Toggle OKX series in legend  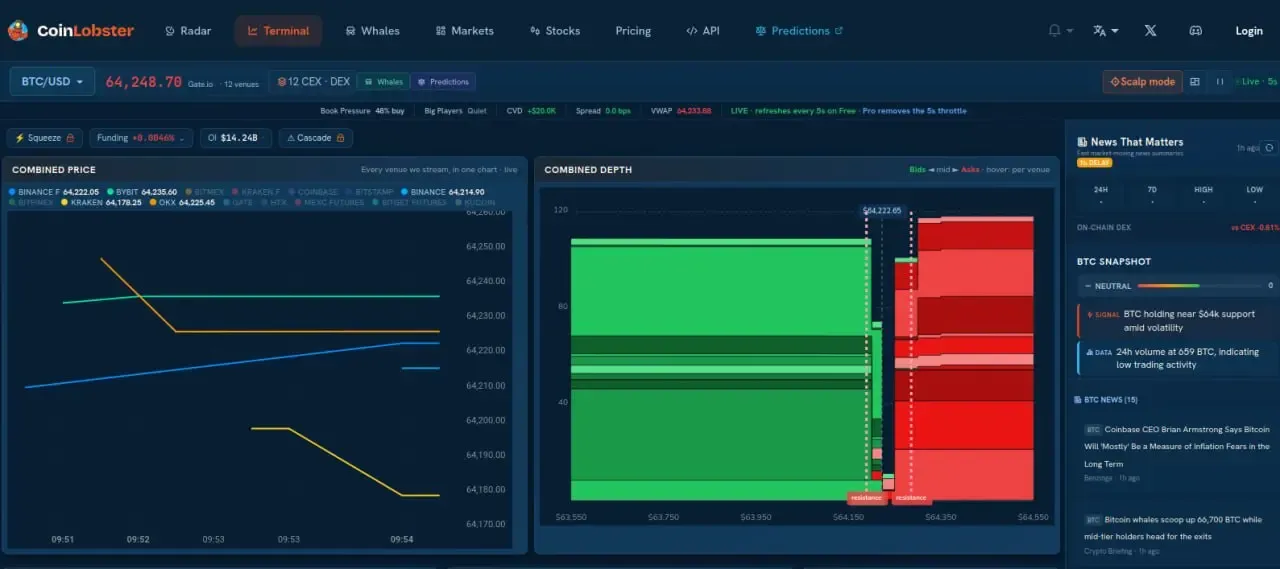182,202
